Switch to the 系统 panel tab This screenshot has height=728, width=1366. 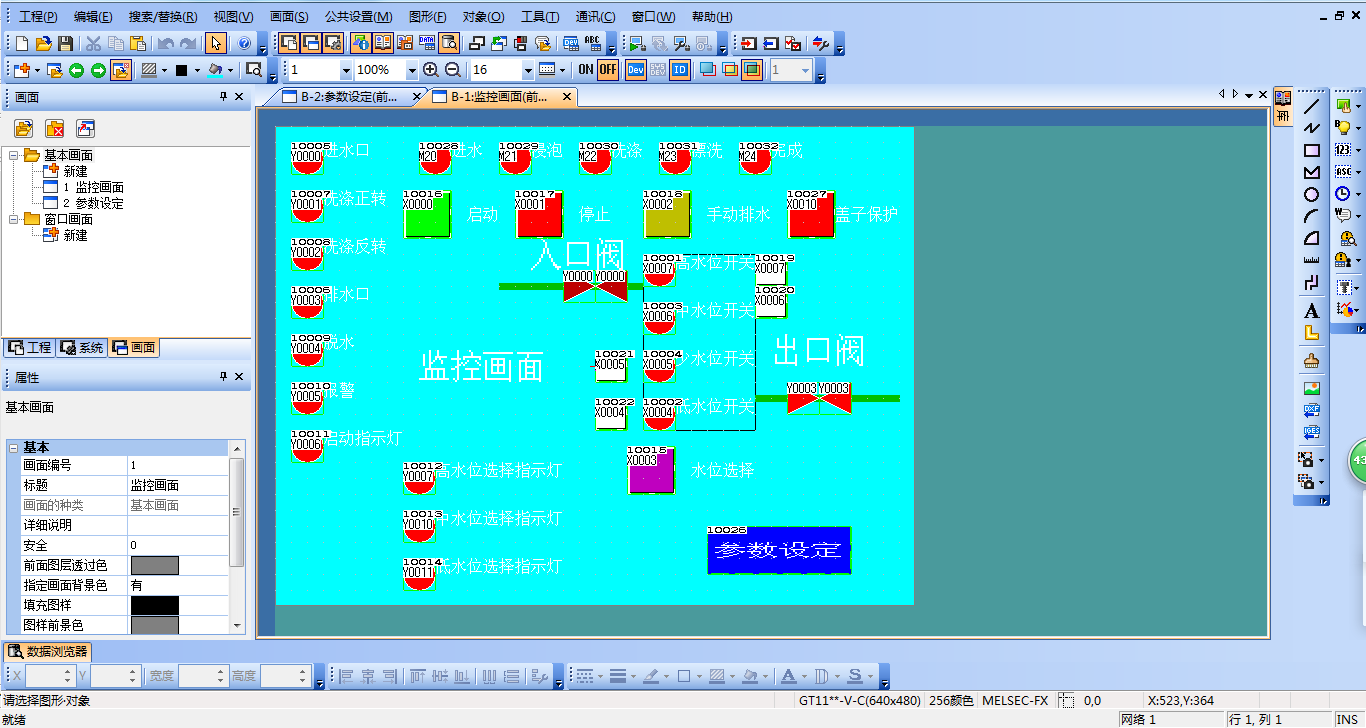[x=82, y=347]
